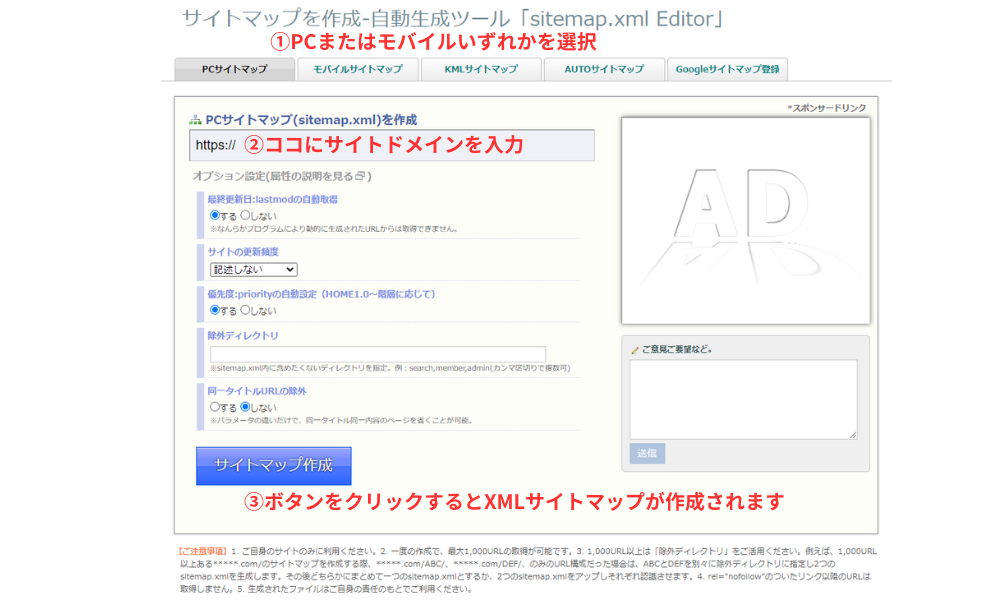Open the KMLサイトマップ tab
Screen dimensions: 1000x600
click(x=480, y=69)
